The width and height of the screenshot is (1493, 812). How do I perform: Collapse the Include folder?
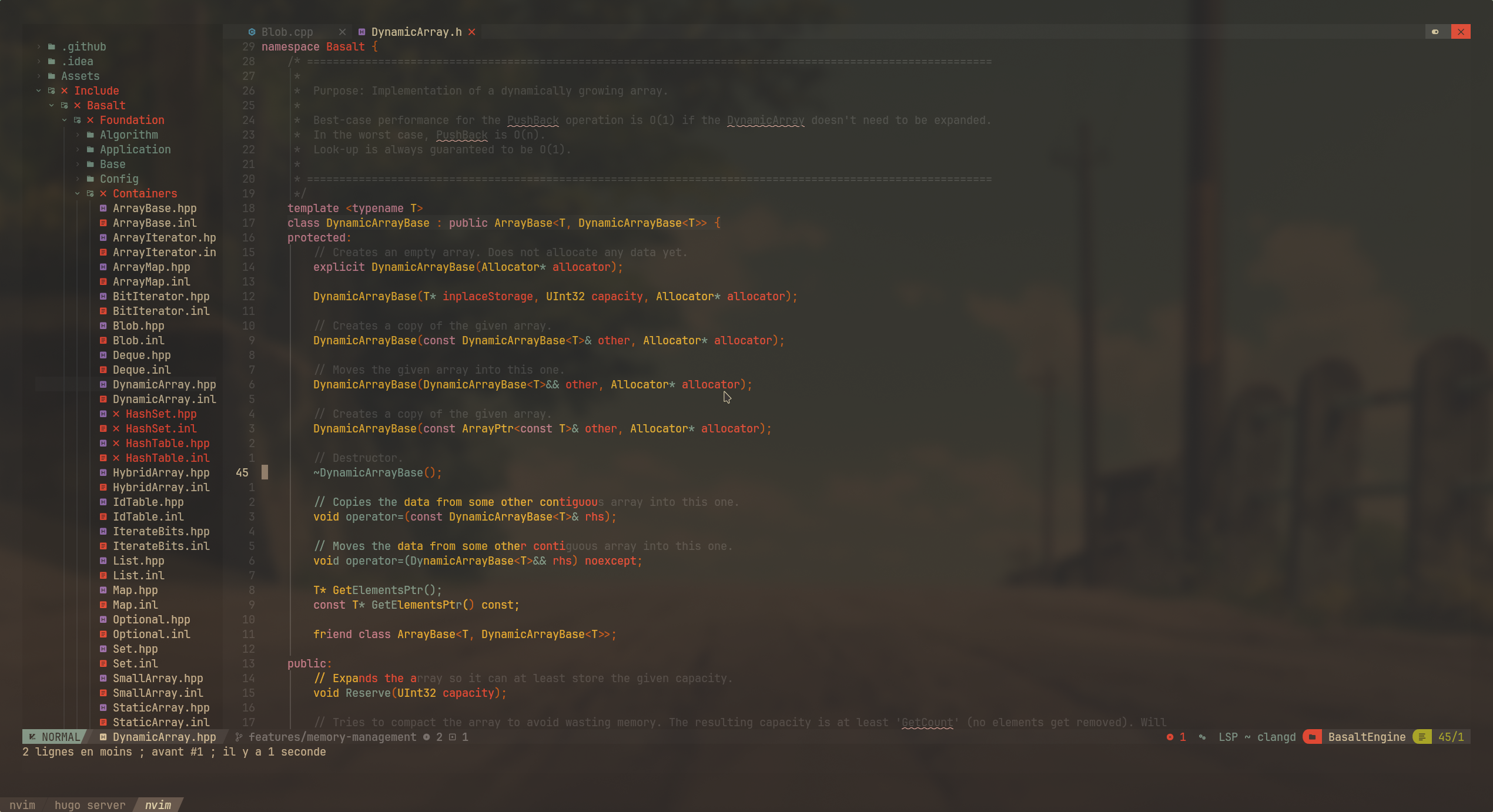(x=39, y=90)
